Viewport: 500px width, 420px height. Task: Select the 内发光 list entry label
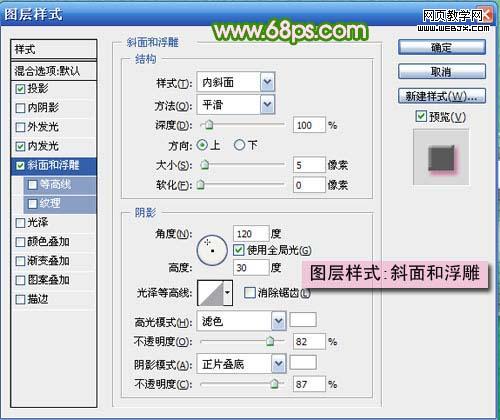click(x=43, y=146)
